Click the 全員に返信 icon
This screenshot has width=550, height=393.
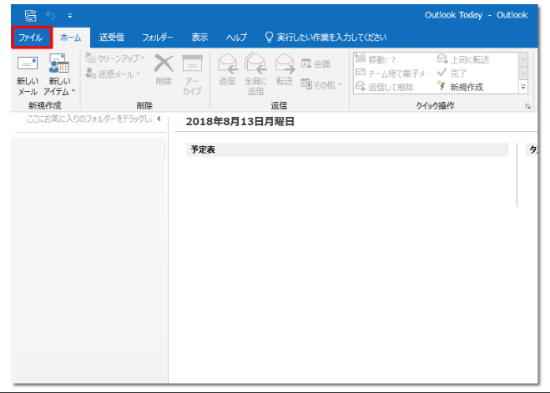255,63
